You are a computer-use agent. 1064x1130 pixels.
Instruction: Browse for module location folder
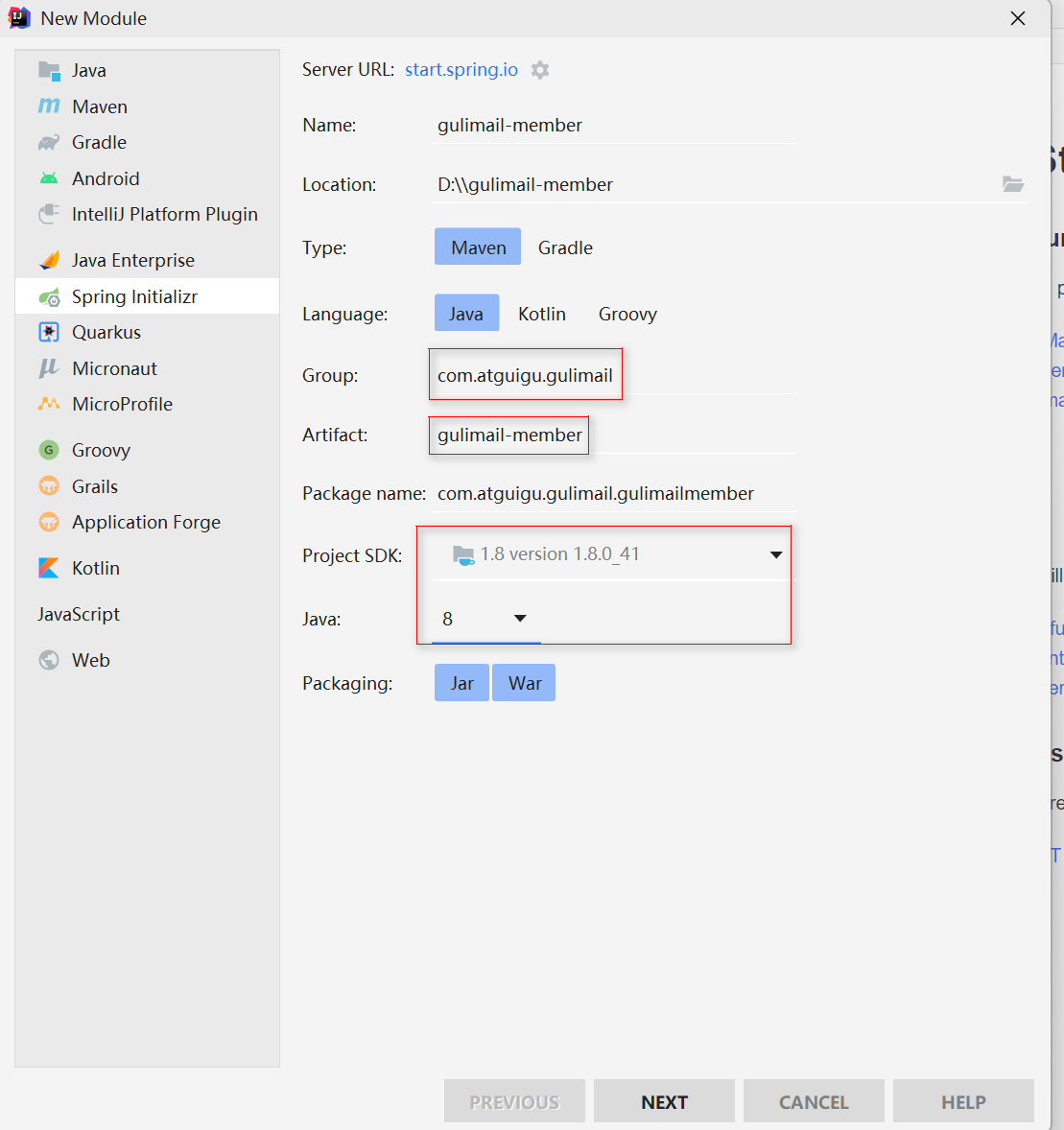[x=1013, y=184]
